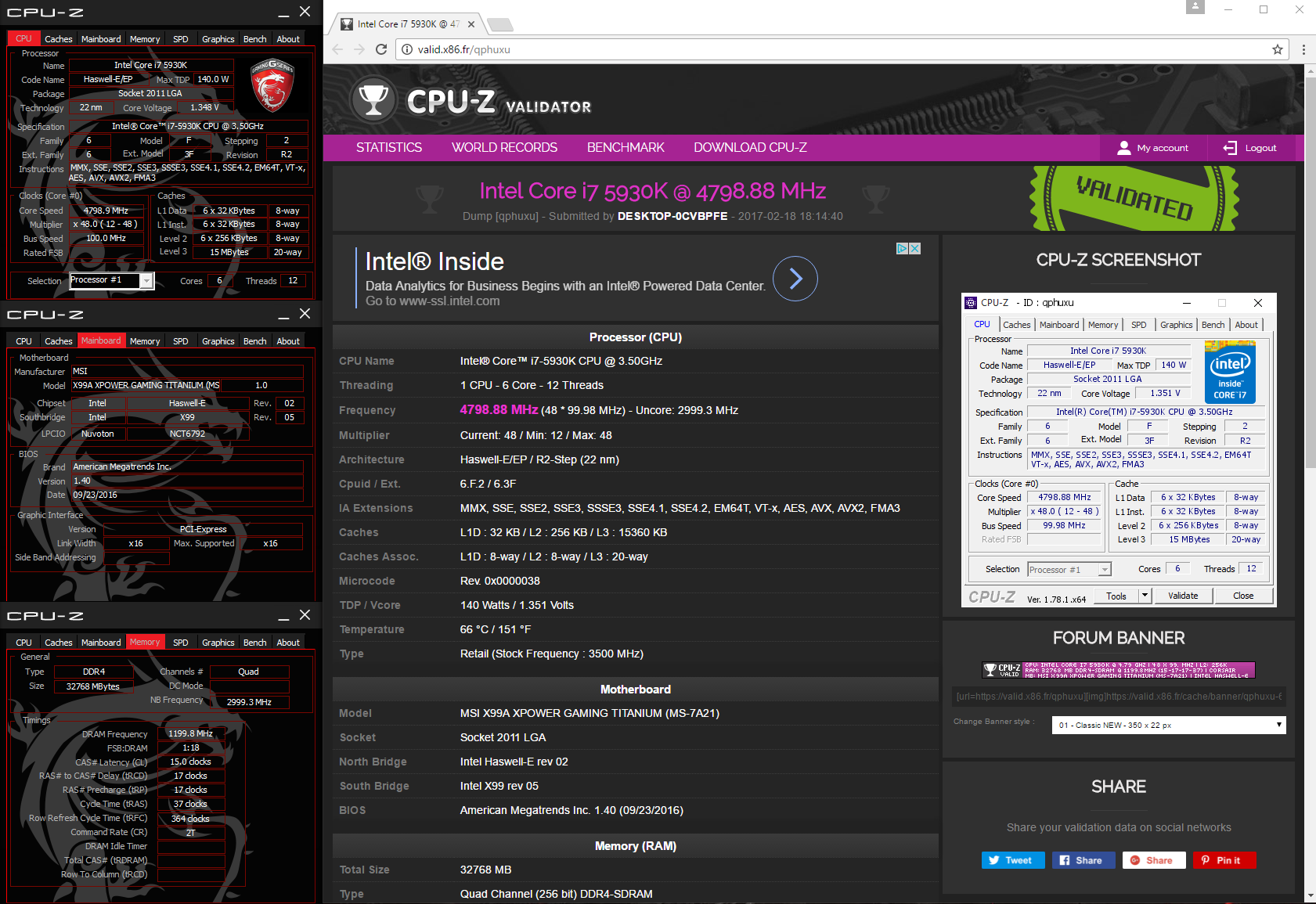Image resolution: width=1316 pixels, height=904 pixels.
Task: Click the VALIDATED stamp badge
Action: 1134,198
